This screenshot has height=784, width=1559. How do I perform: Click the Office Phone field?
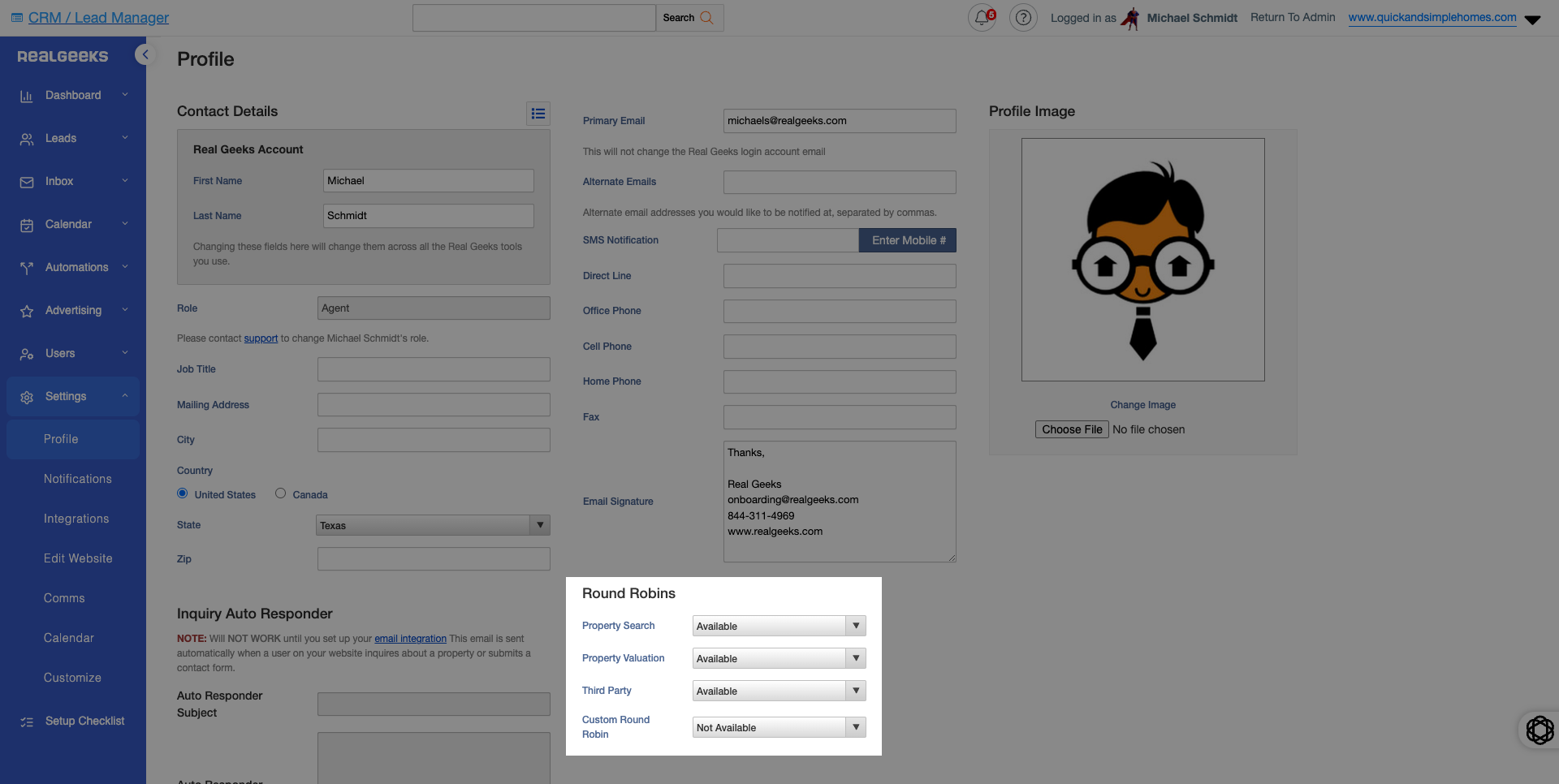pyautogui.click(x=840, y=311)
